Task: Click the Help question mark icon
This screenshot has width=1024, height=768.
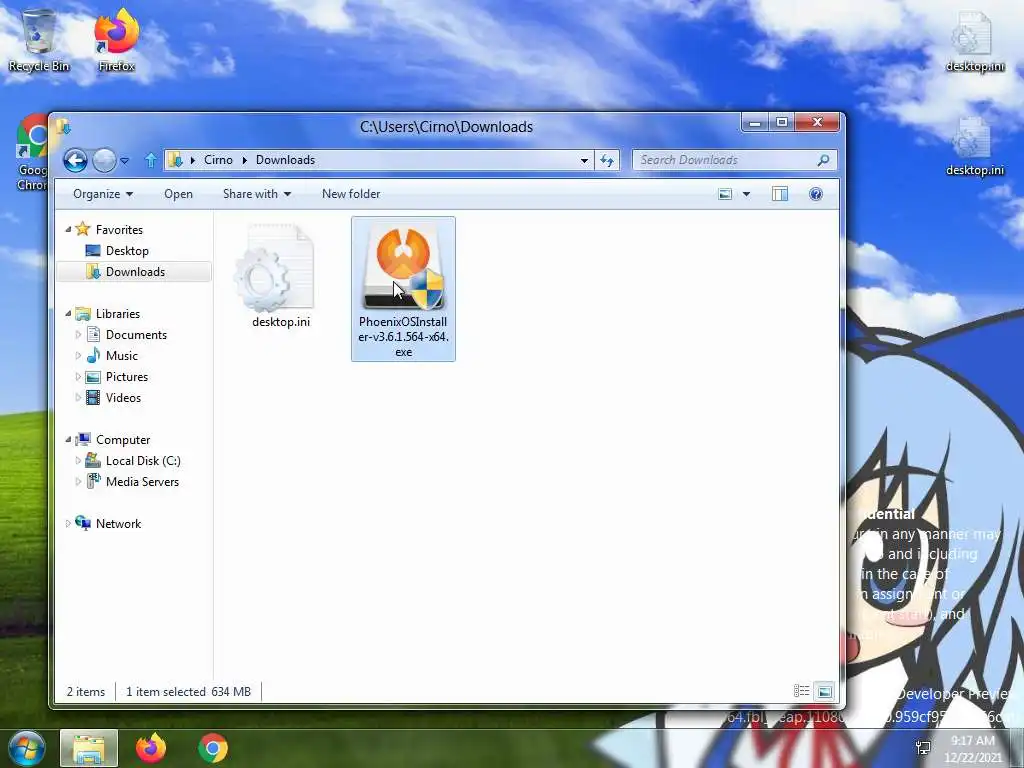Action: pyautogui.click(x=816, y=194)
